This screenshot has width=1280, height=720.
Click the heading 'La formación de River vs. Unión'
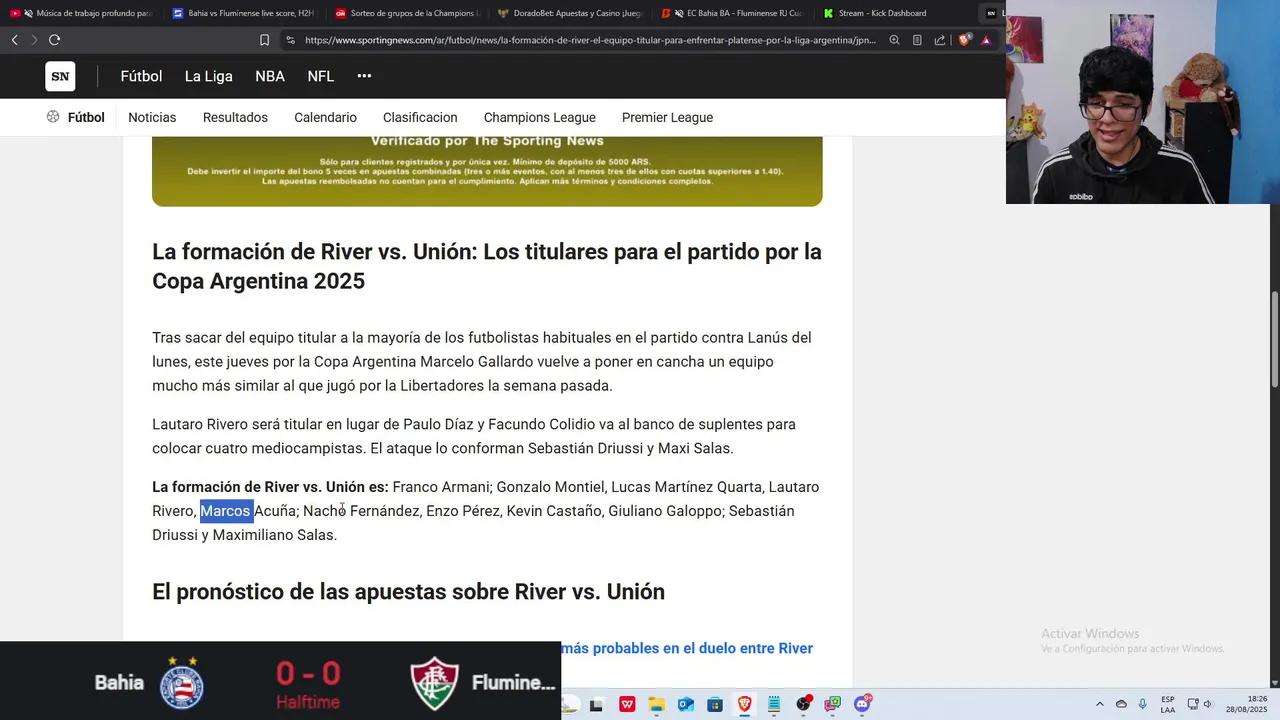click(x=487, y=266)
